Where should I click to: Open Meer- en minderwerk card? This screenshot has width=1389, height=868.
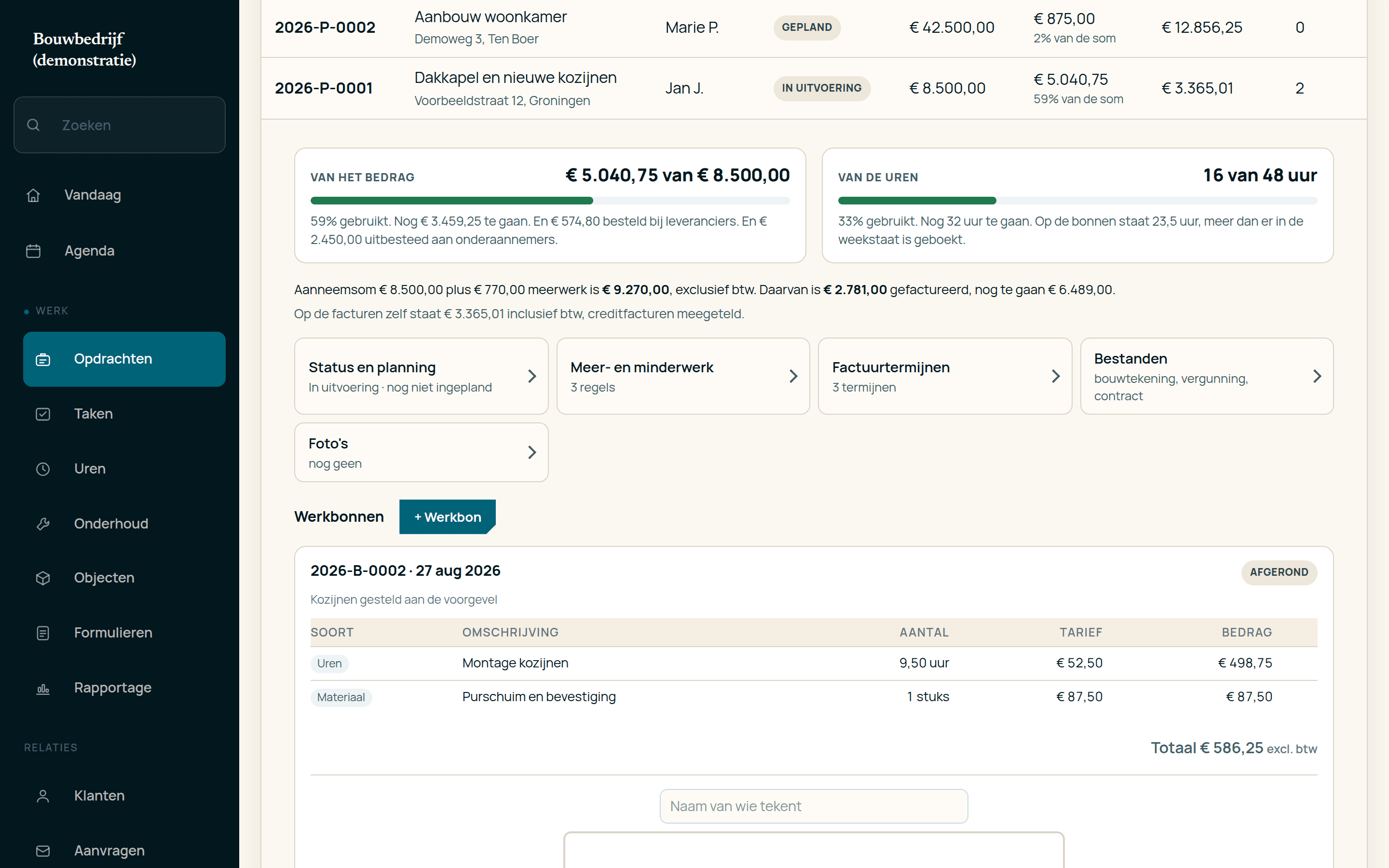point(683,376)
